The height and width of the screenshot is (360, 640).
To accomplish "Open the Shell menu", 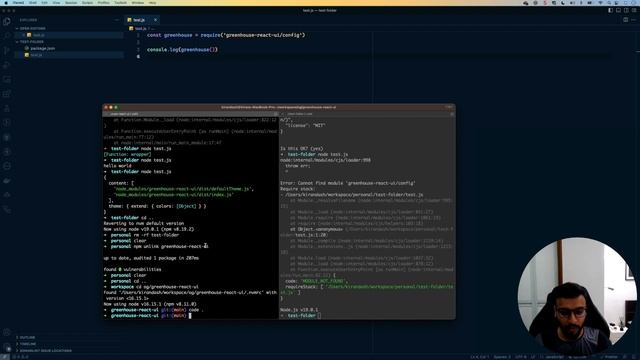I will click(x=33, y=2).
